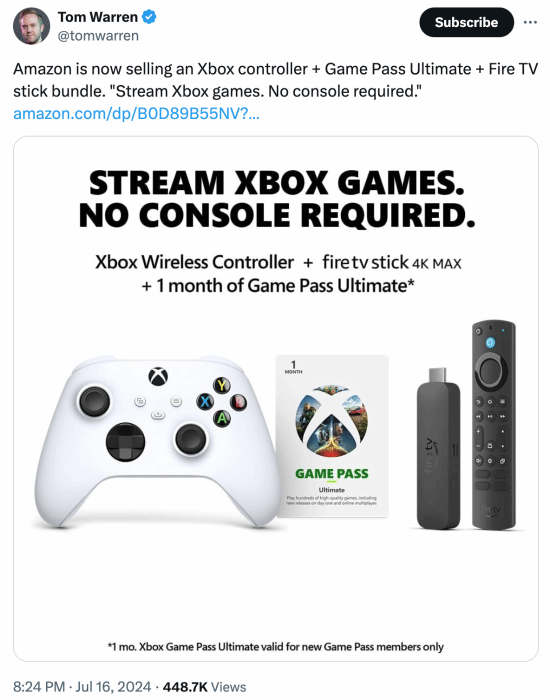
Task: Click the blue verified badge
Action: (x=149, y=17)
